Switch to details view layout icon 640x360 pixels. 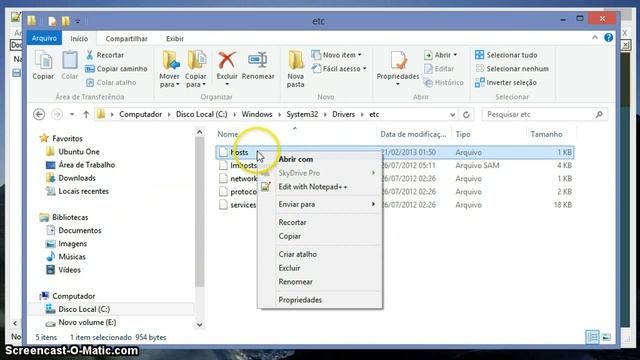click(592, 337)
